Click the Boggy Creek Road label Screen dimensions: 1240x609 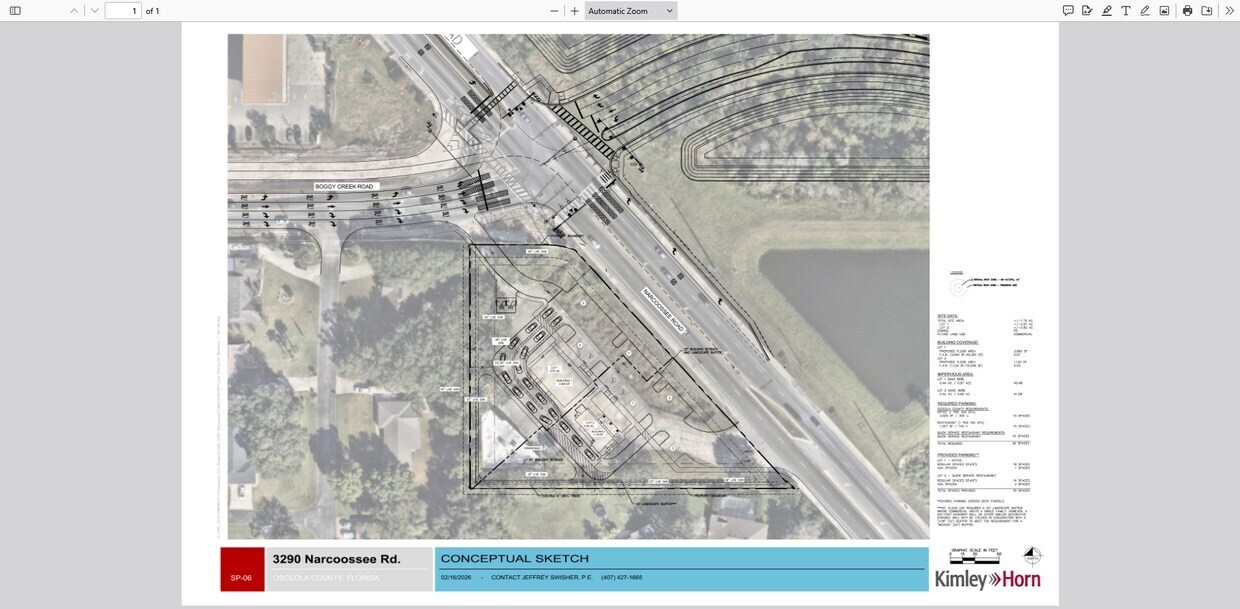pos(344,186)
